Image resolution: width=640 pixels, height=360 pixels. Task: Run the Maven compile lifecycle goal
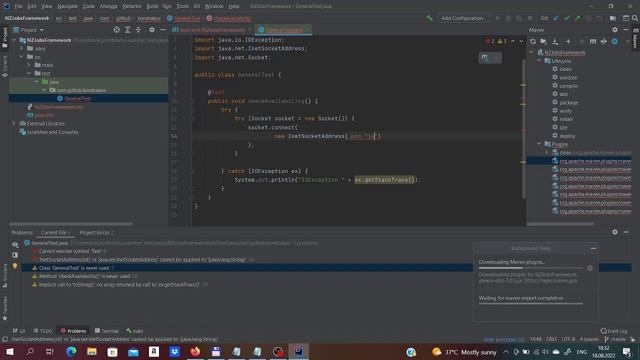(x=568, y=86)
